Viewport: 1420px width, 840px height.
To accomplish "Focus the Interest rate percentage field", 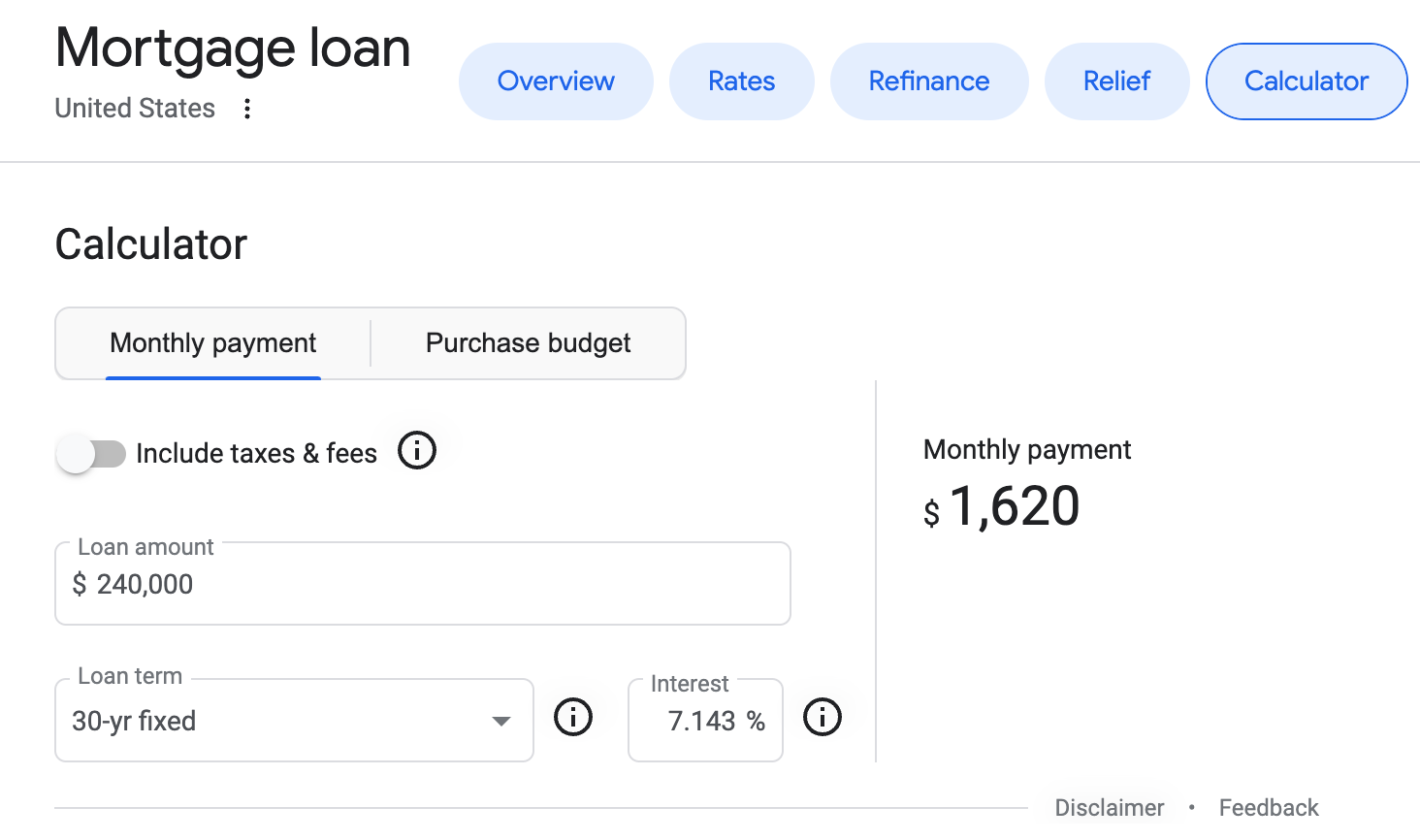I will pos(701,721).
